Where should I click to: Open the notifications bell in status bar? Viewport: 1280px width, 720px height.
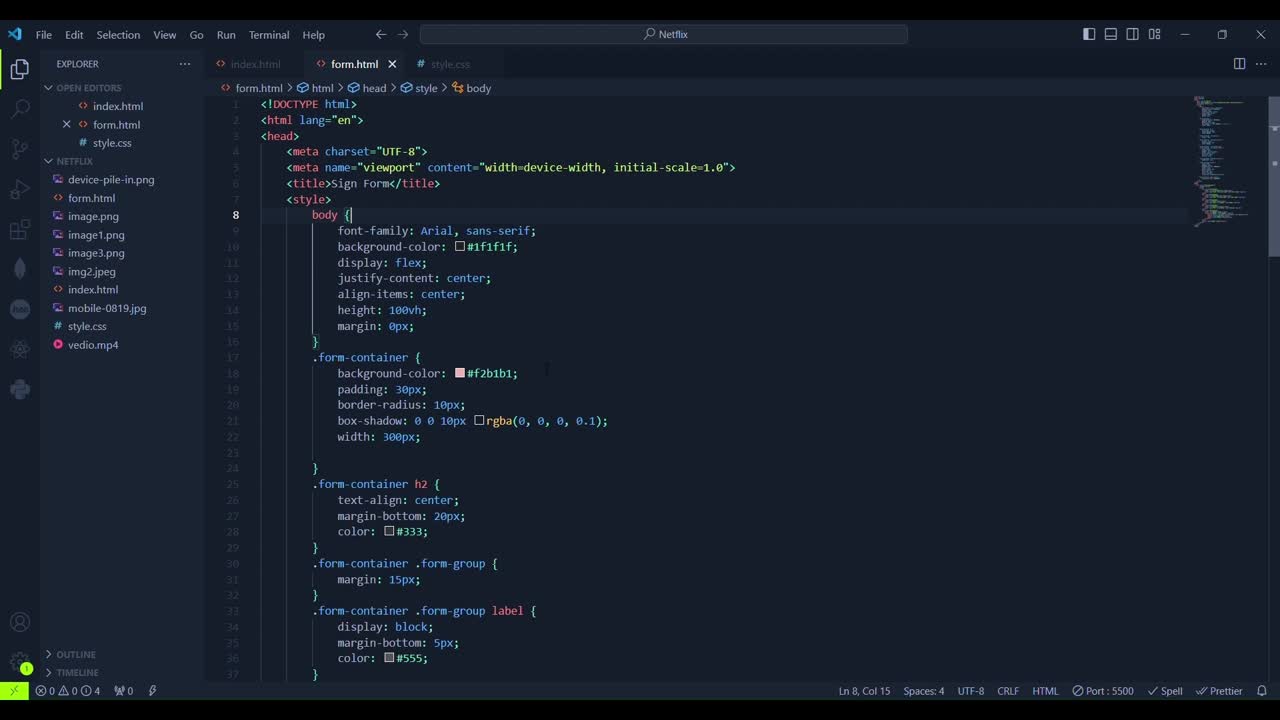point(1262,691)
